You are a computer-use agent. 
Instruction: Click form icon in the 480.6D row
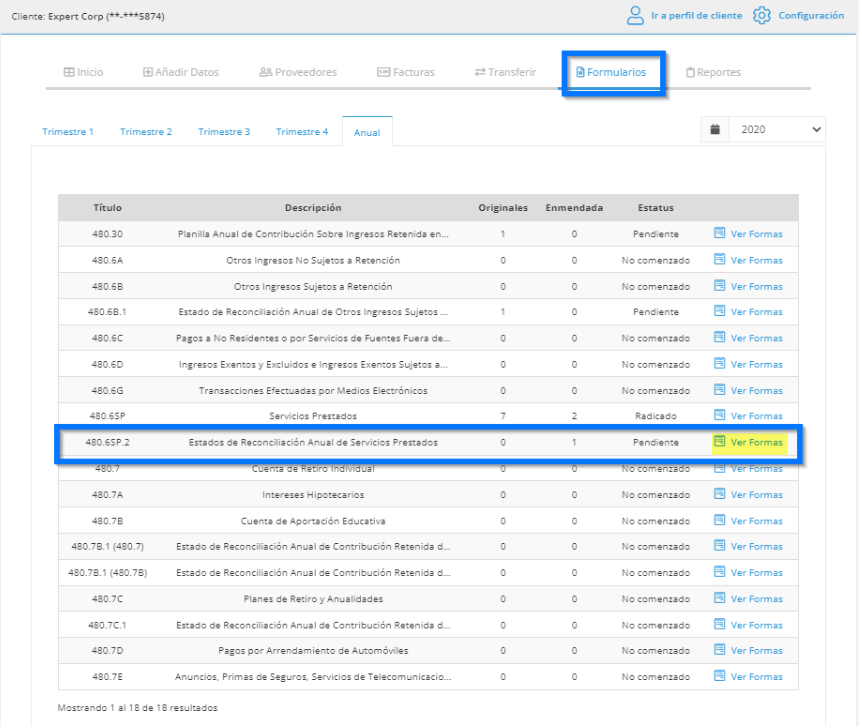pos(722,363)
